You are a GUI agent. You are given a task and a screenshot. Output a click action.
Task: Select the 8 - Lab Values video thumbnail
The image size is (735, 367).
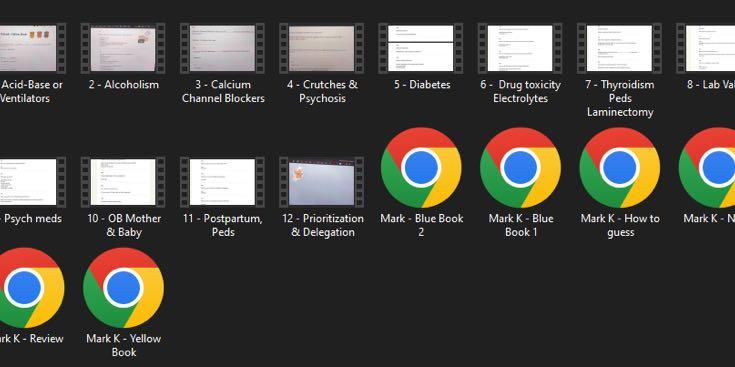point(705,48)
